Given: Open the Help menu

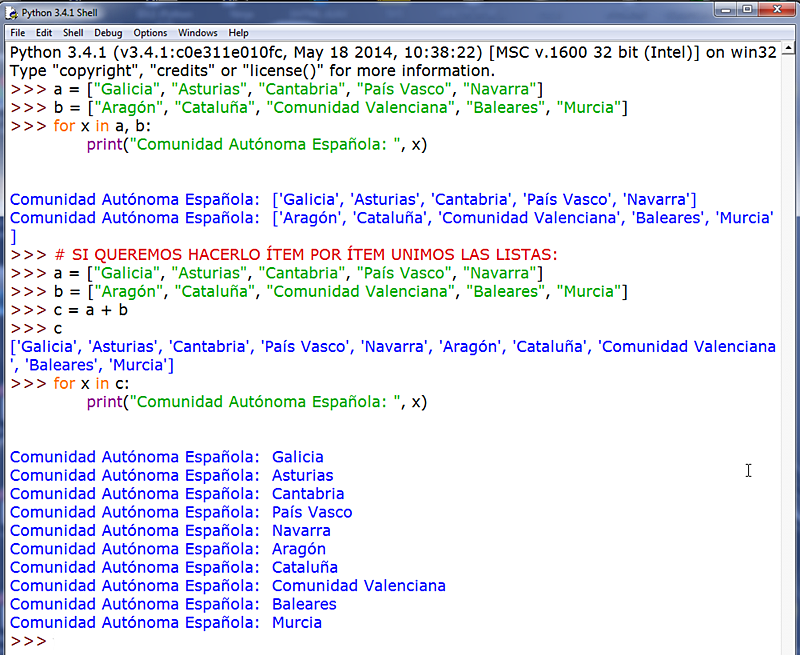Looking at the screenshot, I should tap(238, 32).
